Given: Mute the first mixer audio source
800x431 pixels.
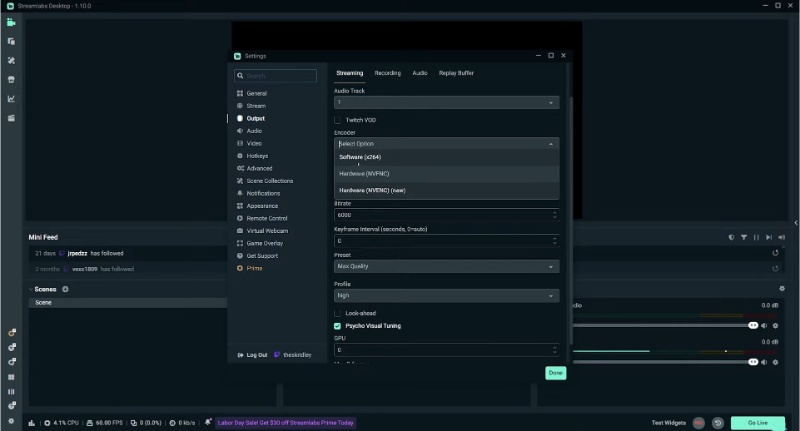Looking at the screenshot, I should coord(764,326).
